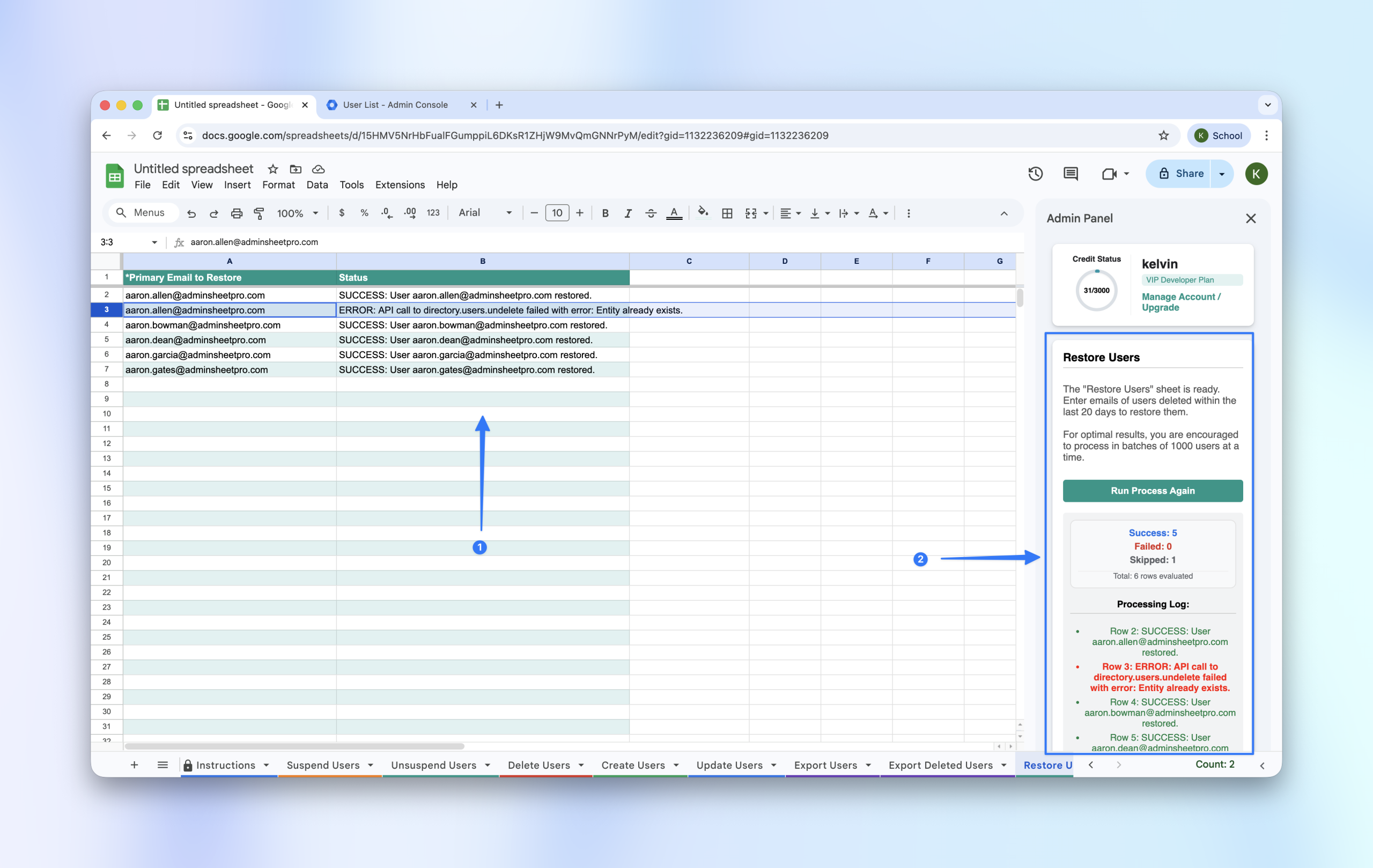This screenshot has height=868, width=1373.
Task: Click the font size input field
Action: [x=557, y=213]
